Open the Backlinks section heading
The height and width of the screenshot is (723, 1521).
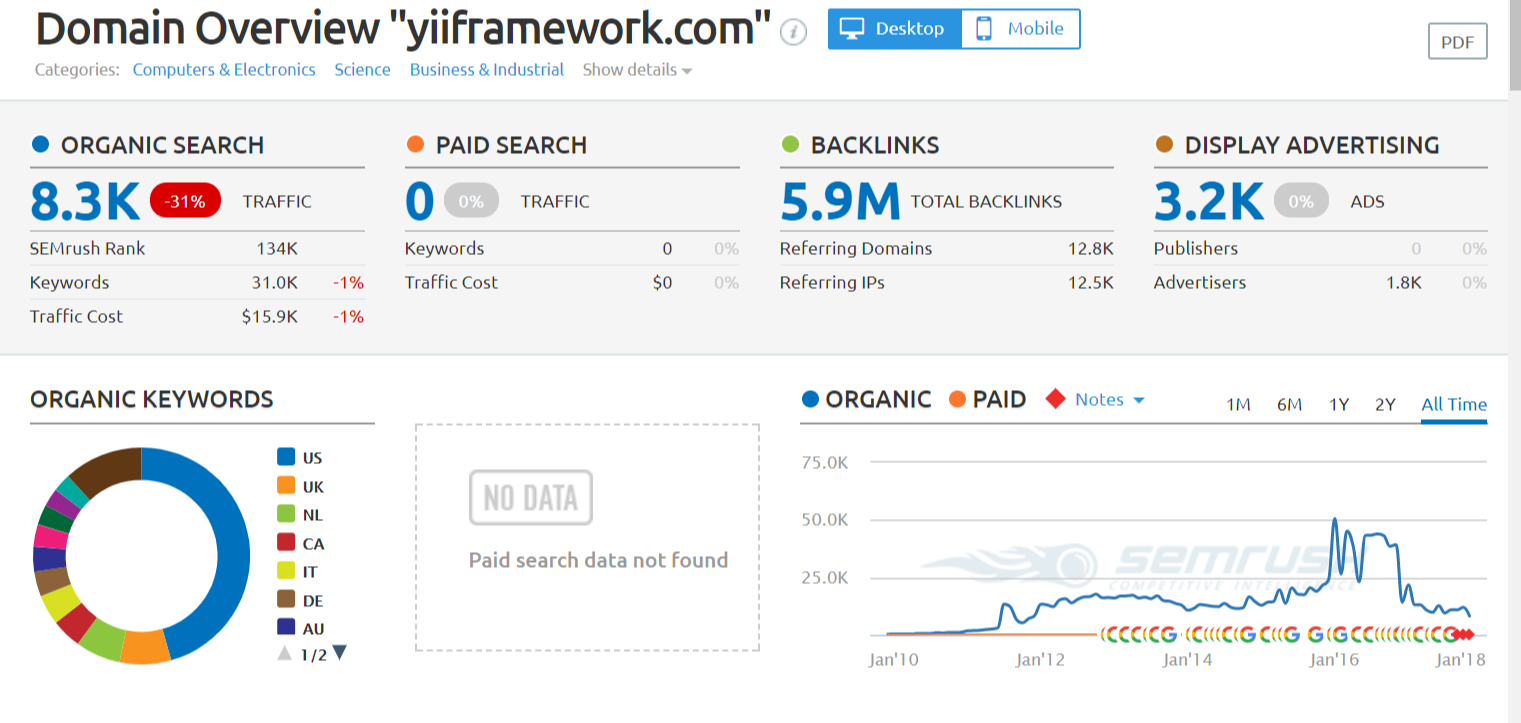pos(875,145)
